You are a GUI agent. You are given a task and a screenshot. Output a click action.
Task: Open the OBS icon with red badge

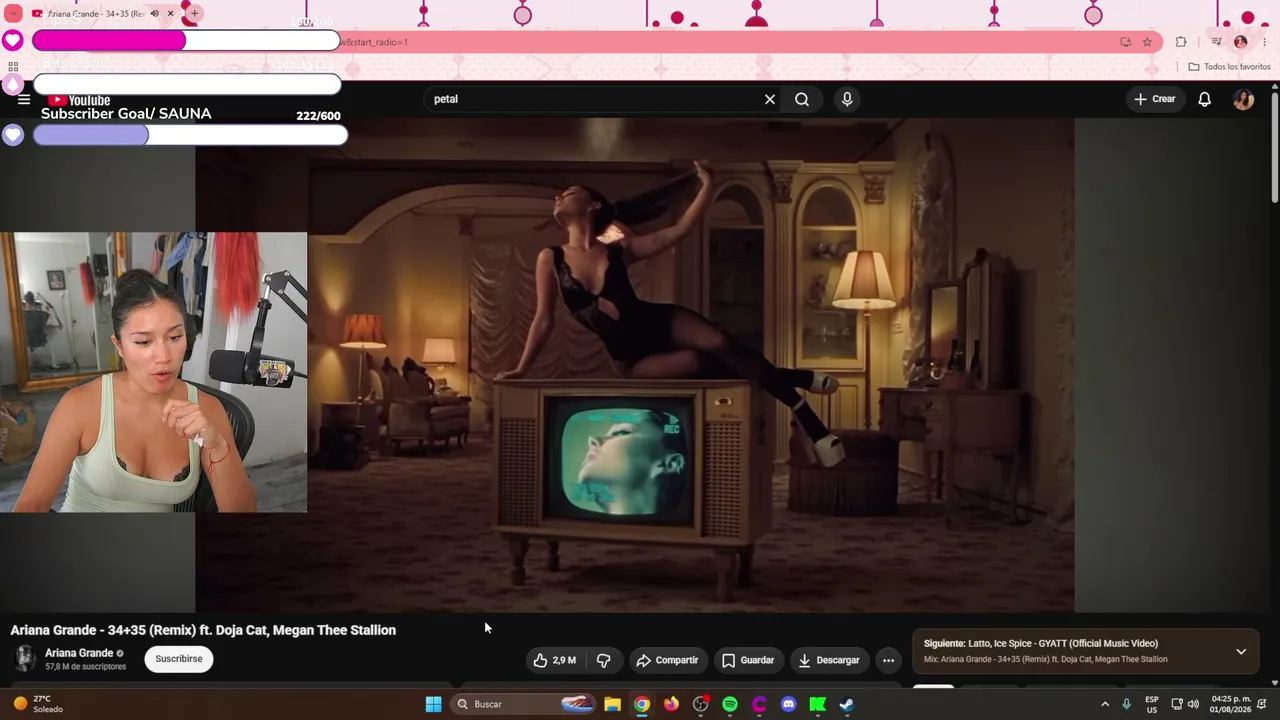[701, 704]
